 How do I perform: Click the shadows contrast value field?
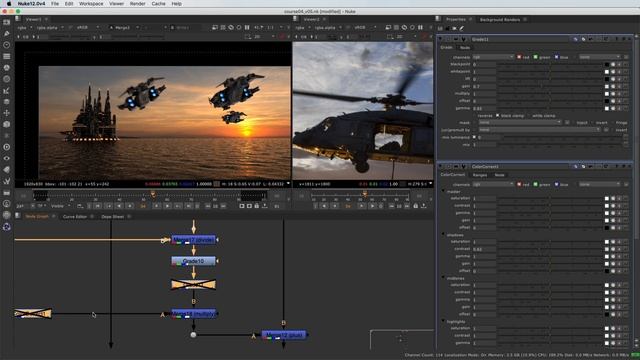484,249
